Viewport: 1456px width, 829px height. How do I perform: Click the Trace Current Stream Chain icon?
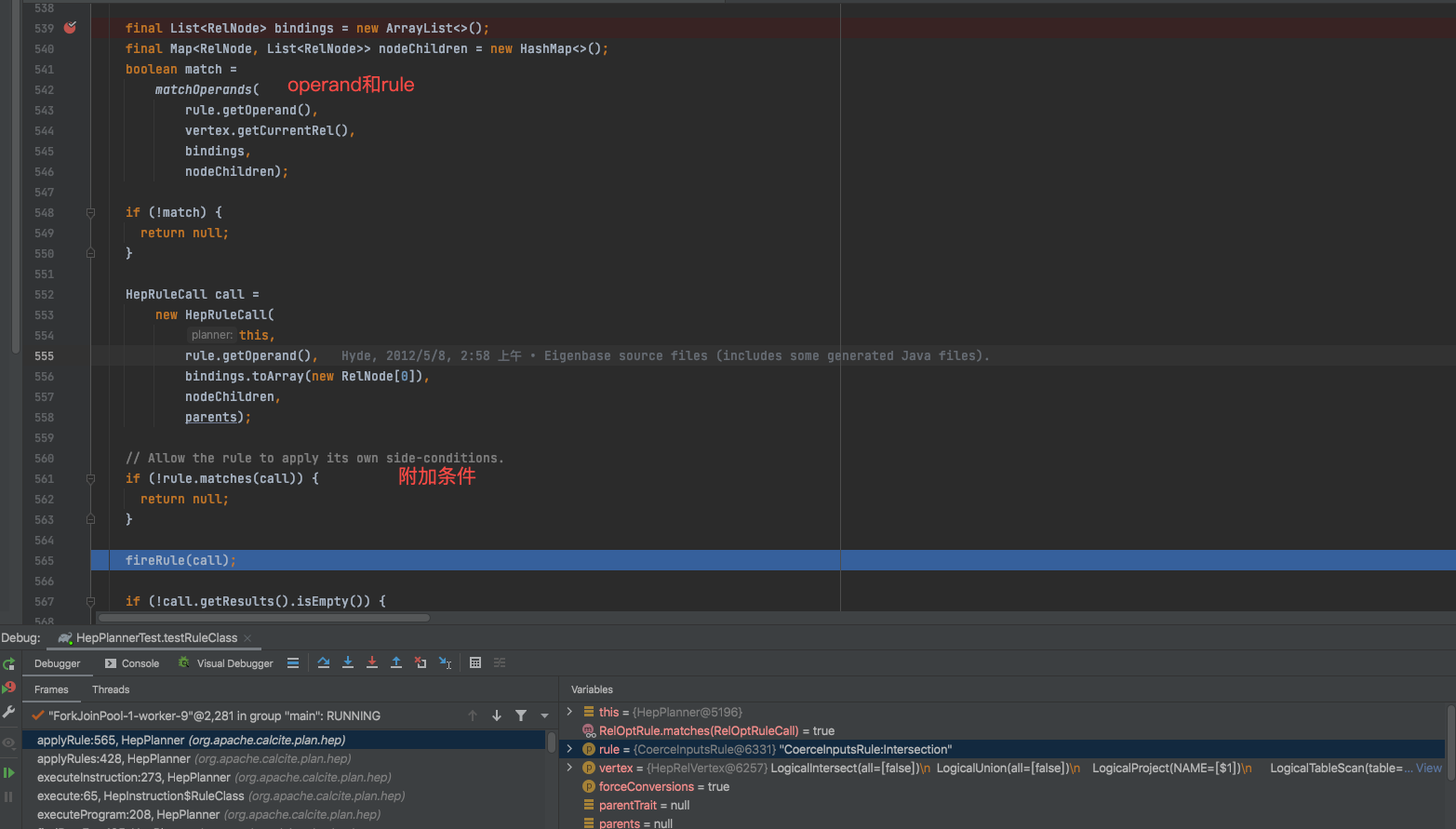500,663
